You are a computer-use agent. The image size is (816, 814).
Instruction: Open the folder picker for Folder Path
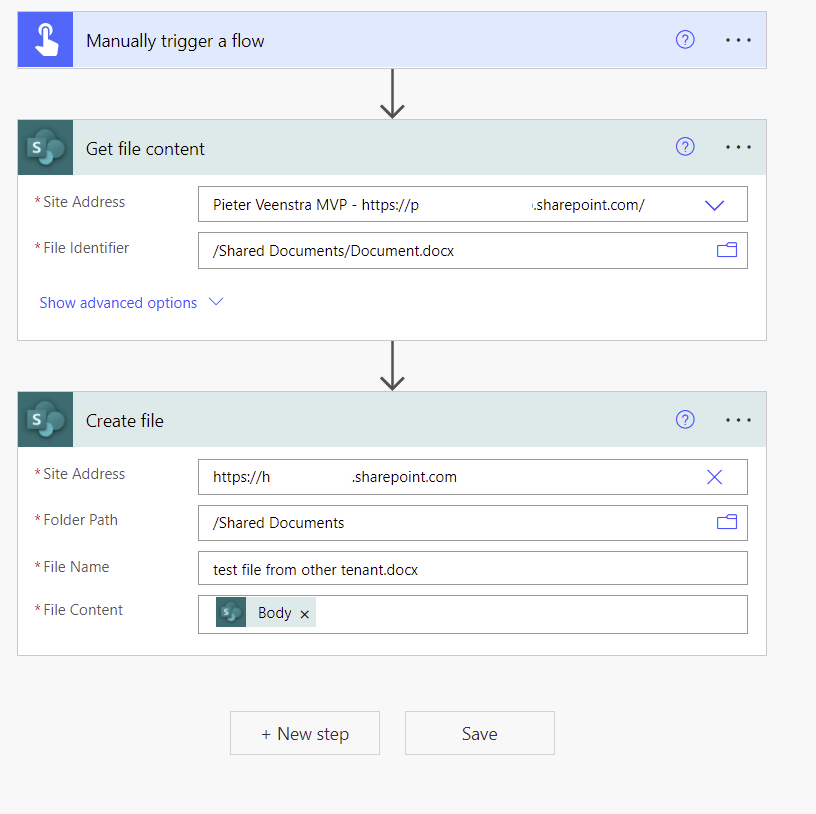(726, 522)
